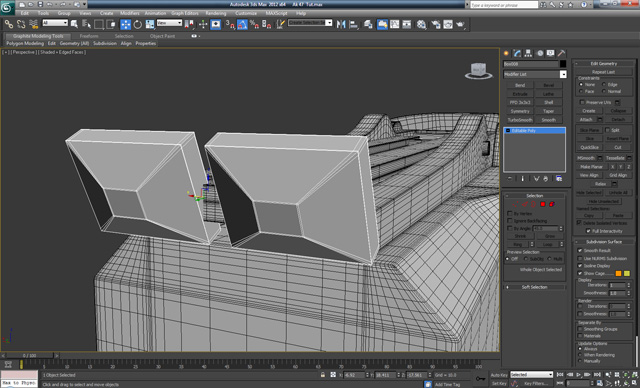The width and height of the screenshot is (640, 388).
Task: Open the Utilities hammer panel tab
Action: click(x=562, y=53)
